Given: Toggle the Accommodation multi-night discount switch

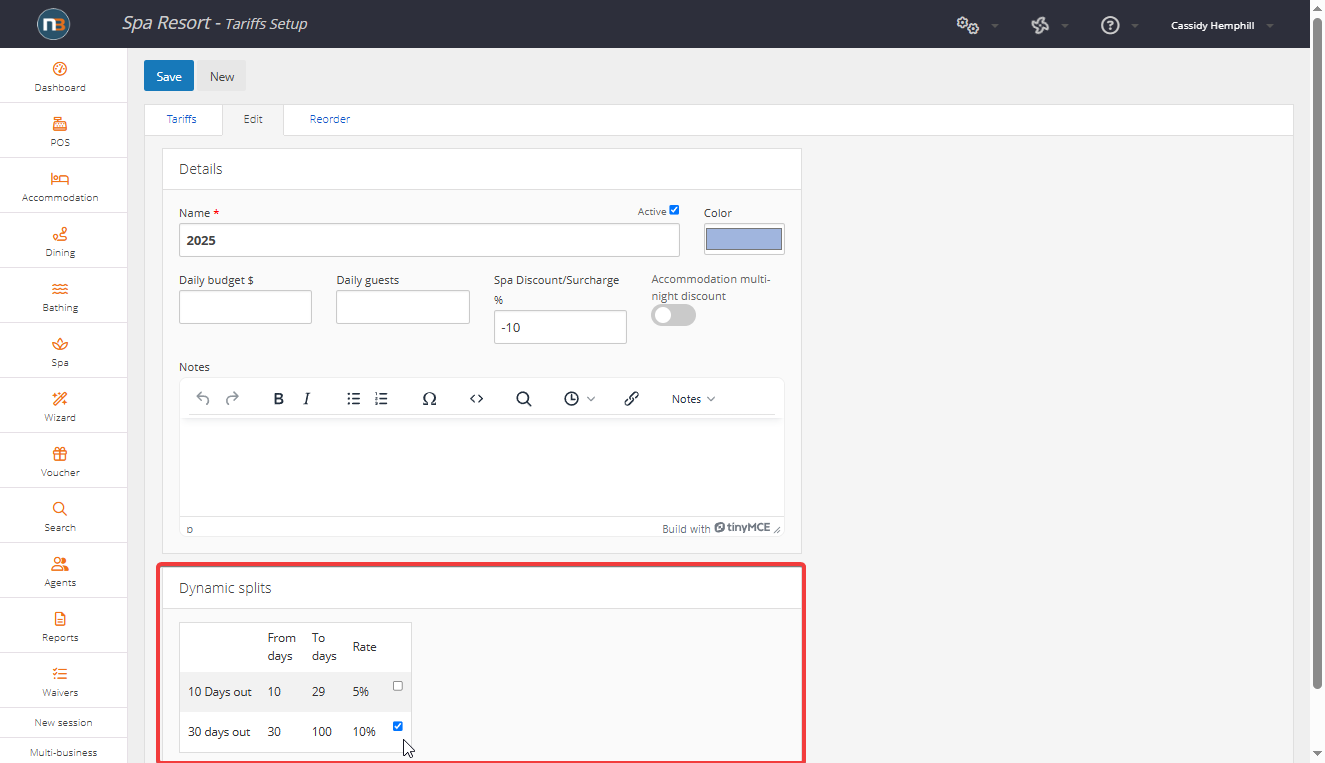Looking at the screenshot, I should (673, 315).
